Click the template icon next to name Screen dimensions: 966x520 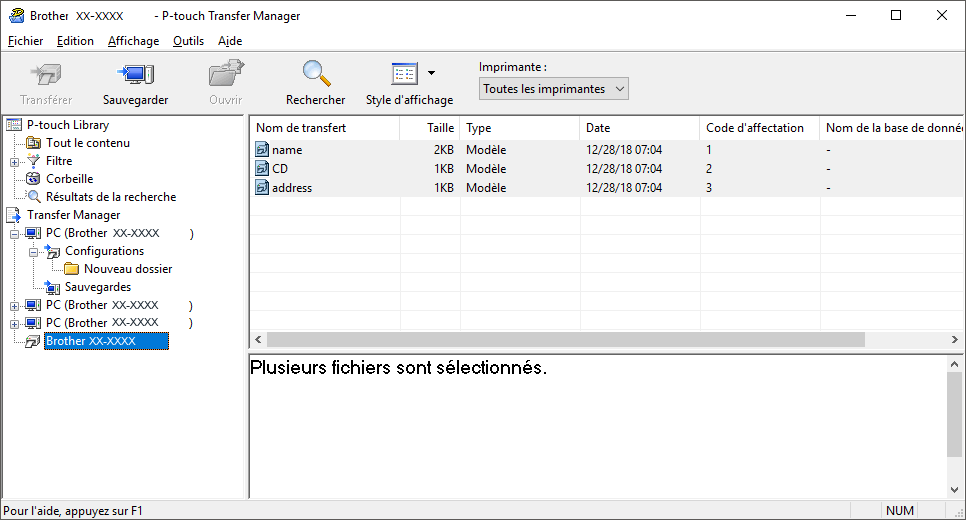coord(262,149)
